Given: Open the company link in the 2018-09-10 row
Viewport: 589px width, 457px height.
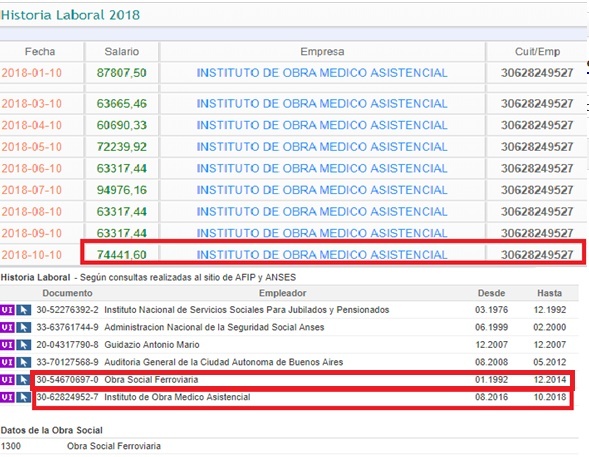Looking at the screenshot, I should pyautogui.click(x=322, y=233).
